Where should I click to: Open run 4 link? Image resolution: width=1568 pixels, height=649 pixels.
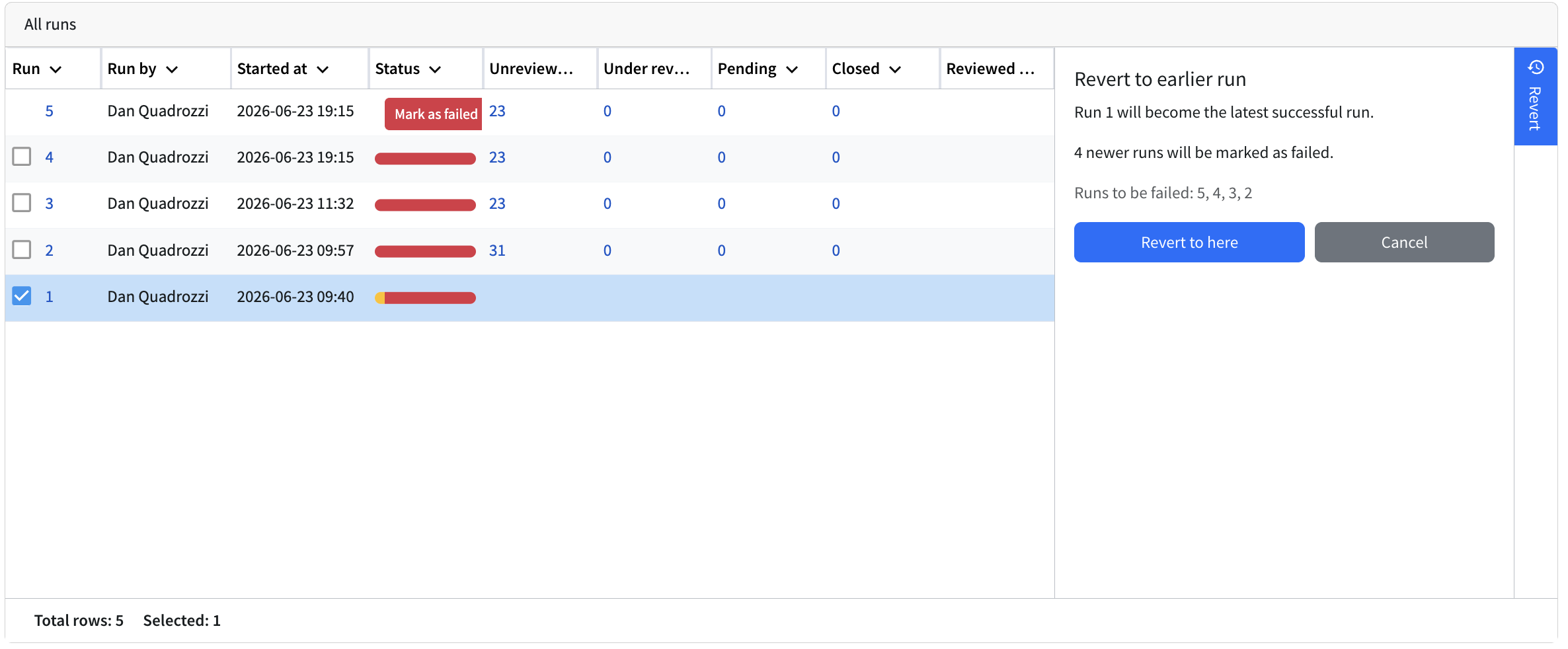point(49,157)
